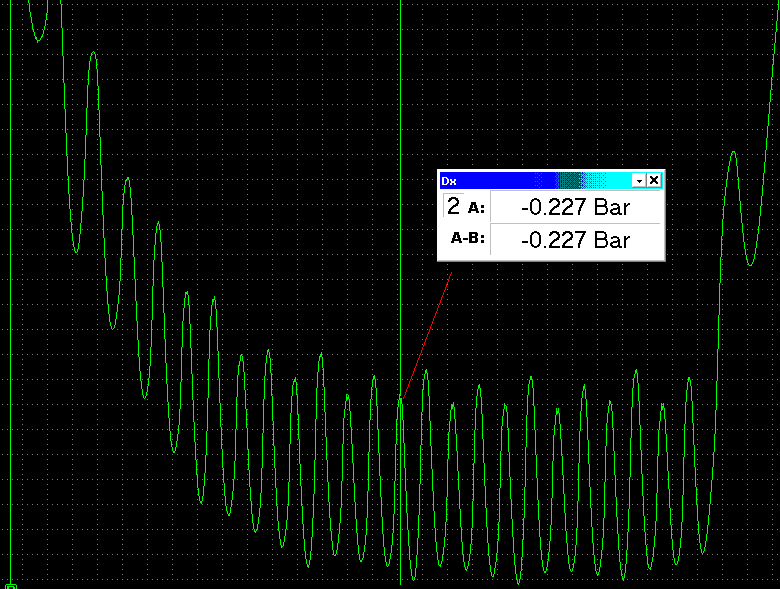This screenshot has height=589, width=780.
Task: Click the A-B: value -0.227 Bar
Action: coord(576,240)
